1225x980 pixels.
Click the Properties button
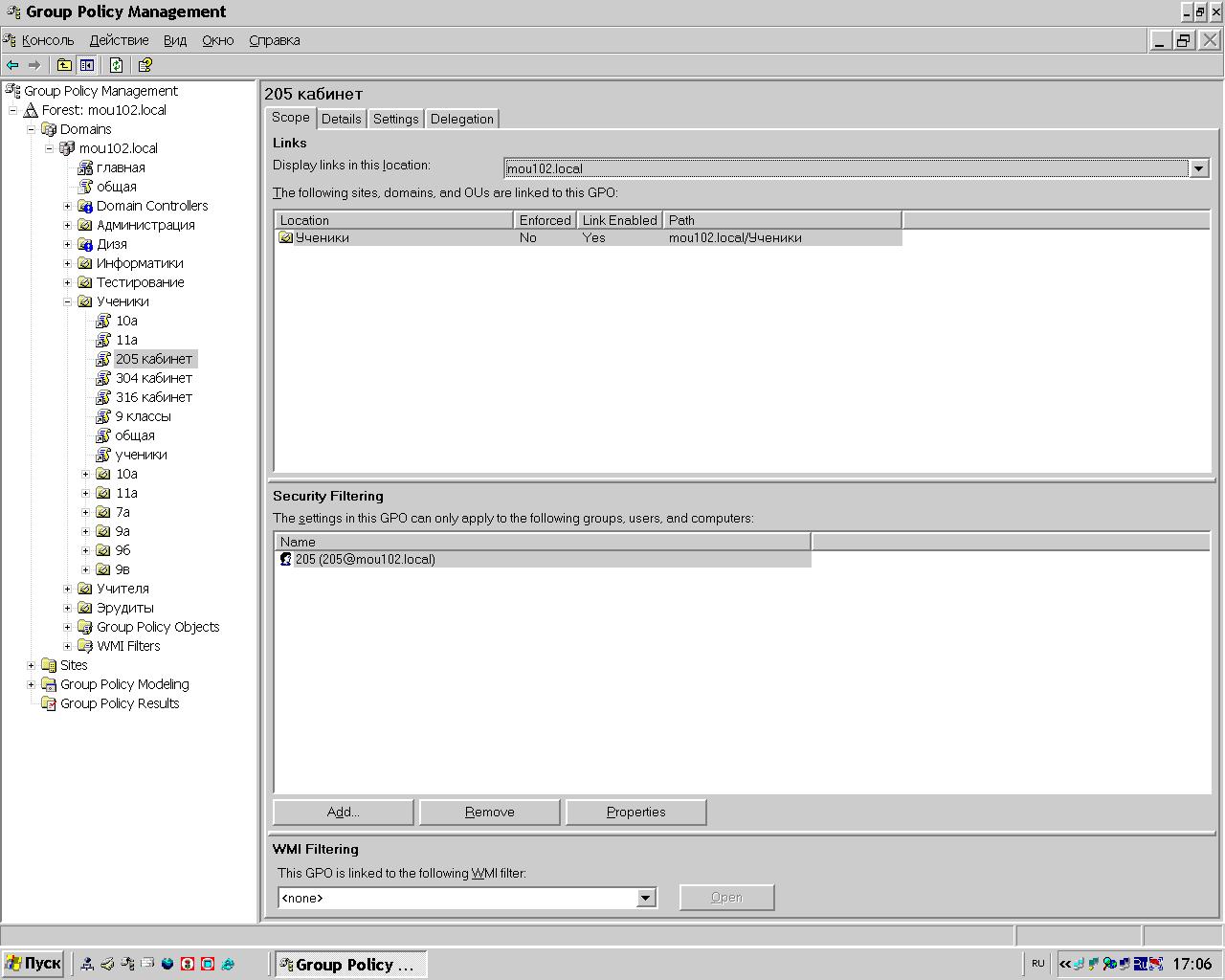coord(636,812)
